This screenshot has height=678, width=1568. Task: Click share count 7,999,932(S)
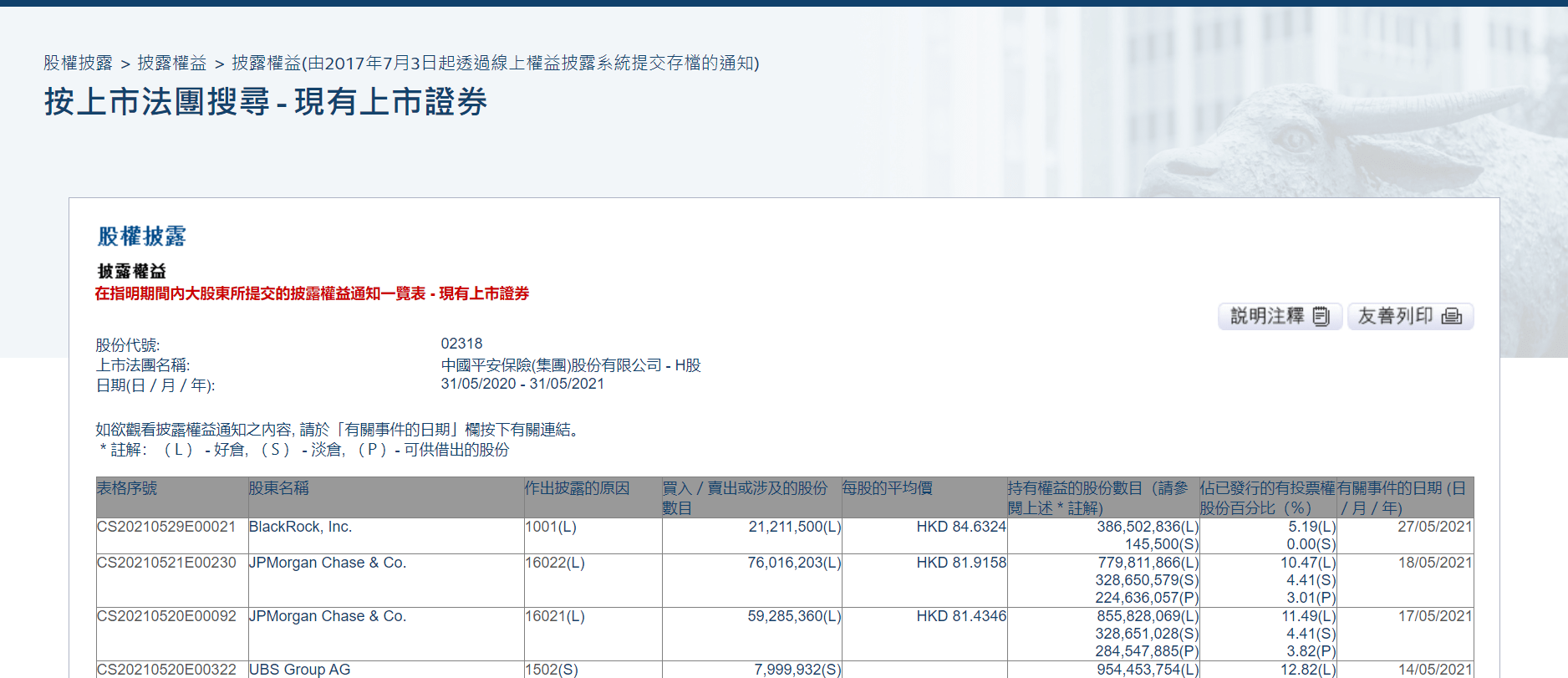[797, 670]
